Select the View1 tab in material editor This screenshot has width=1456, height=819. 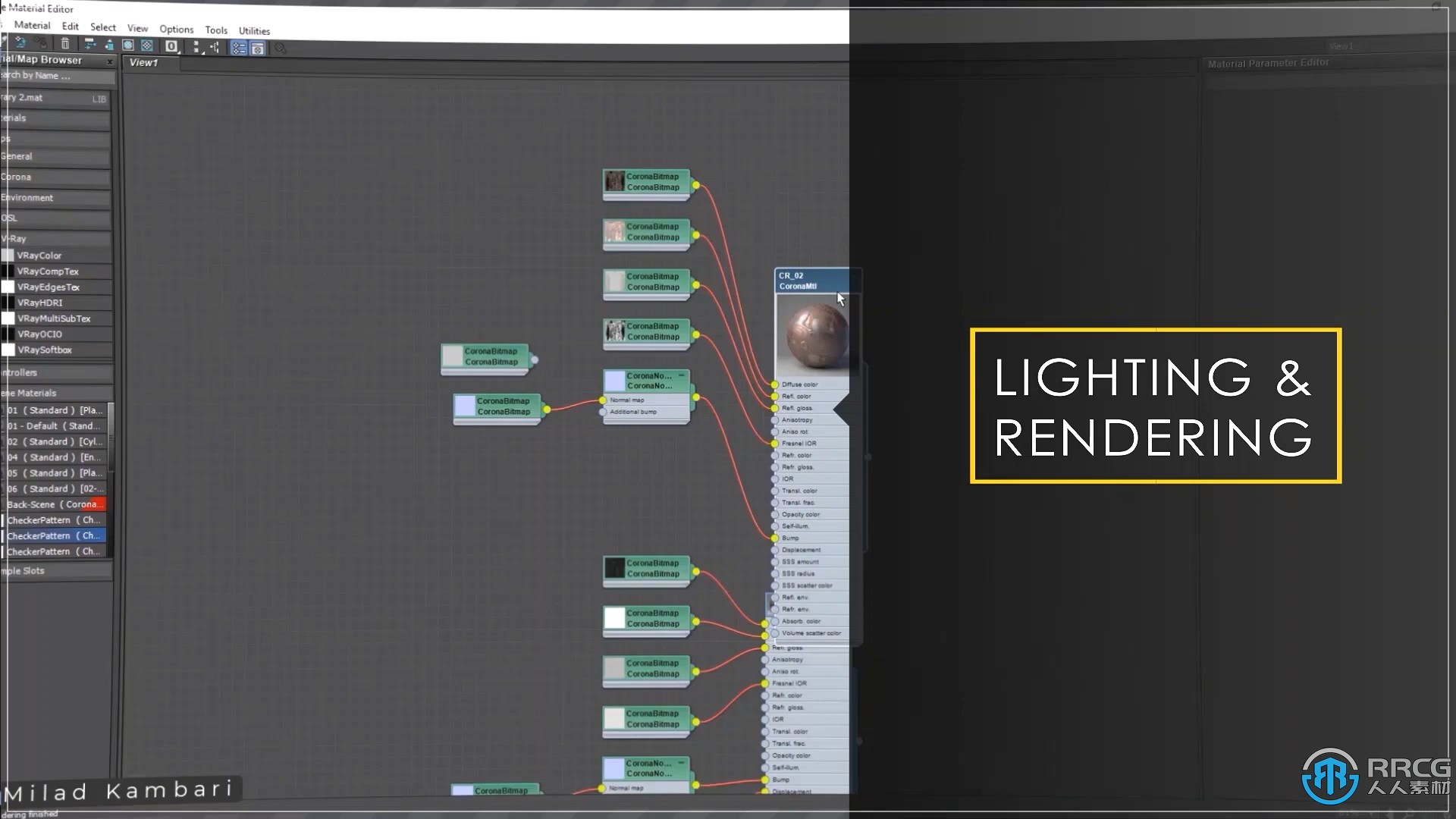pyautogui.click(x=143, y=62)
